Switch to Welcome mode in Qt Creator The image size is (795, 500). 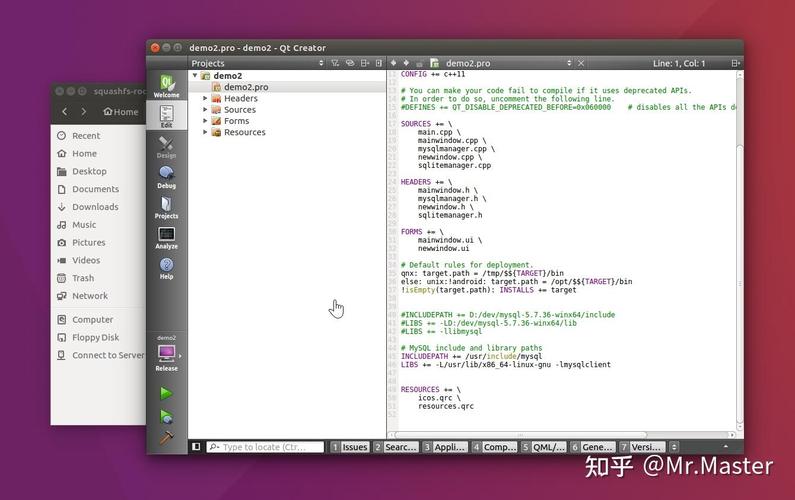166,86
